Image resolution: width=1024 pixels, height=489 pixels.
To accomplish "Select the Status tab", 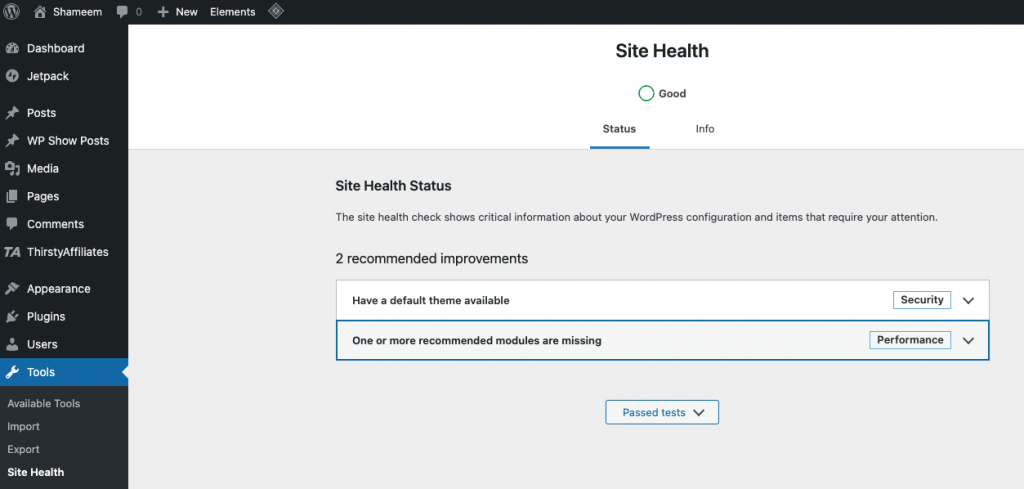I will 619,129.
